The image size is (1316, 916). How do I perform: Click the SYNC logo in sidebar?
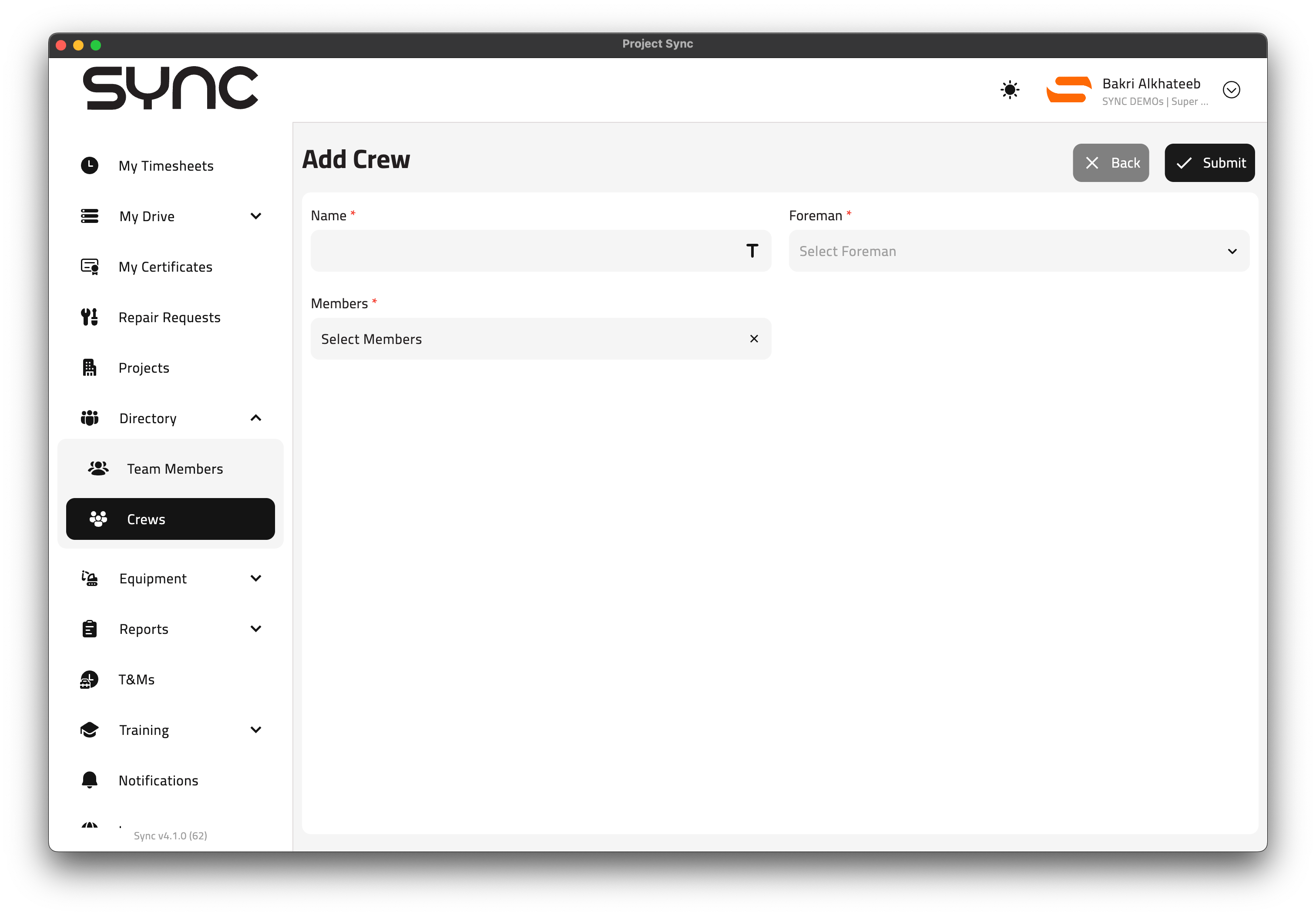tap(170, 88)
